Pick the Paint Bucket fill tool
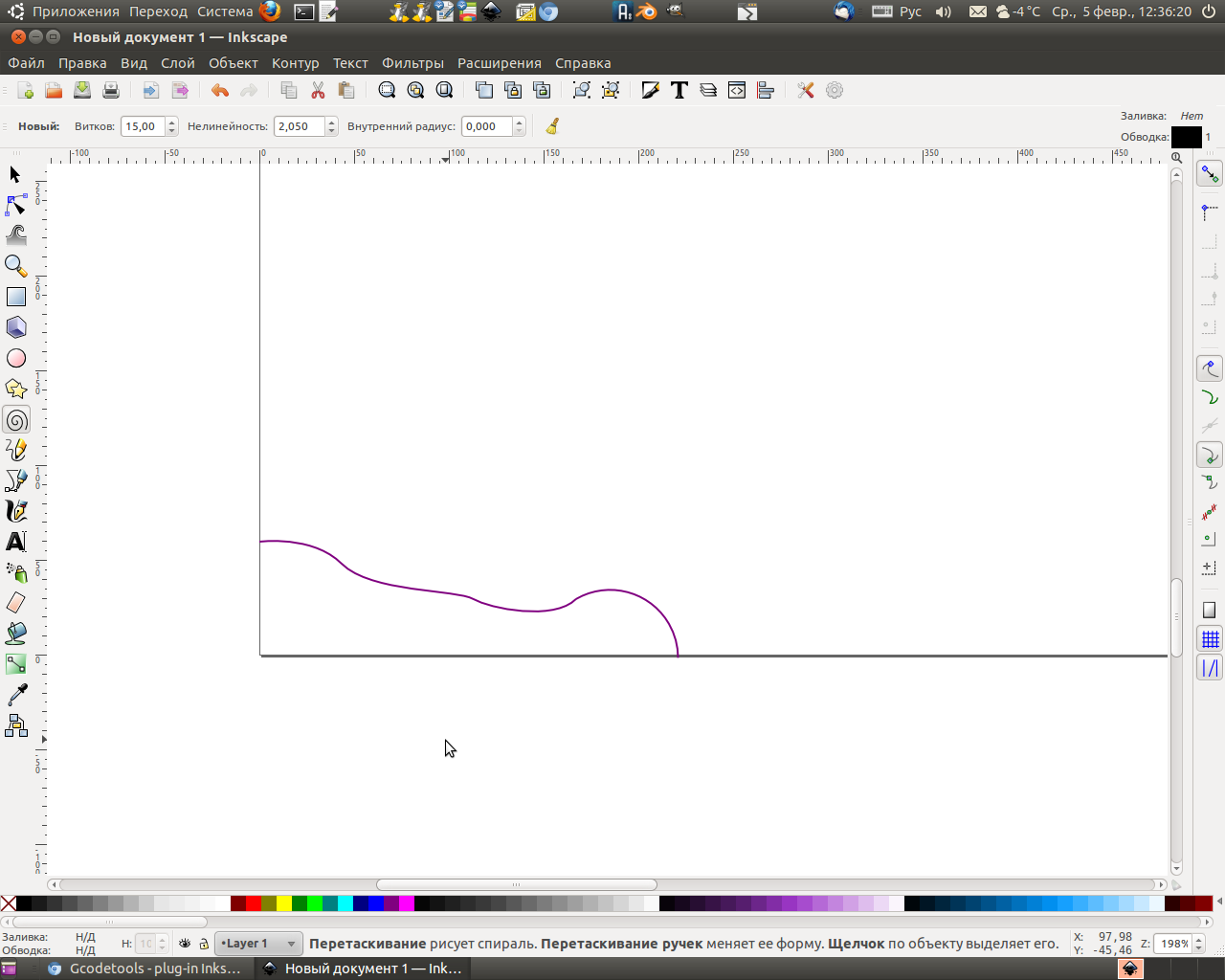The height and width of the screenshot is (980, 1225). click(15, 634)
